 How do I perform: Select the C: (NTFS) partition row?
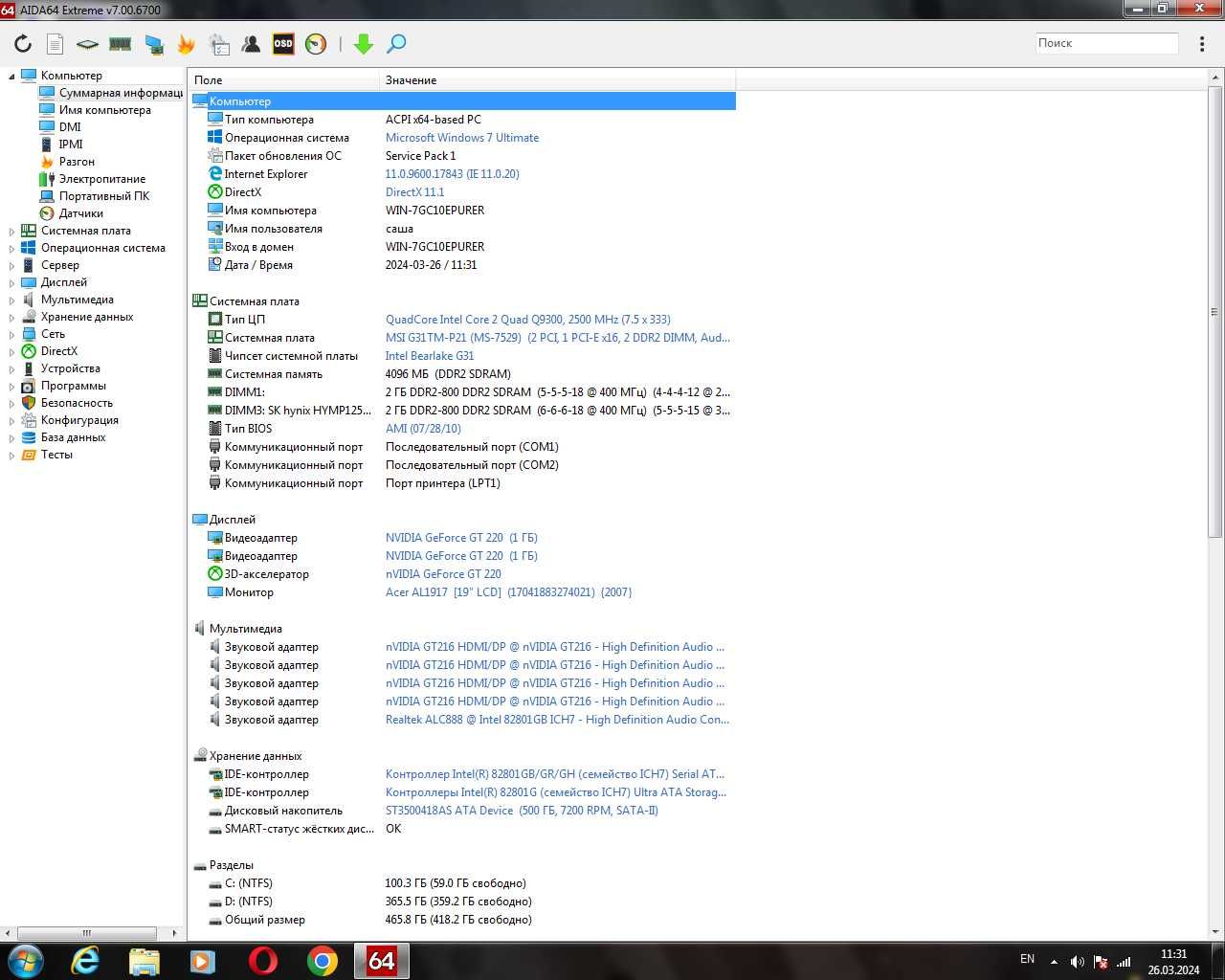coord(463,883)
